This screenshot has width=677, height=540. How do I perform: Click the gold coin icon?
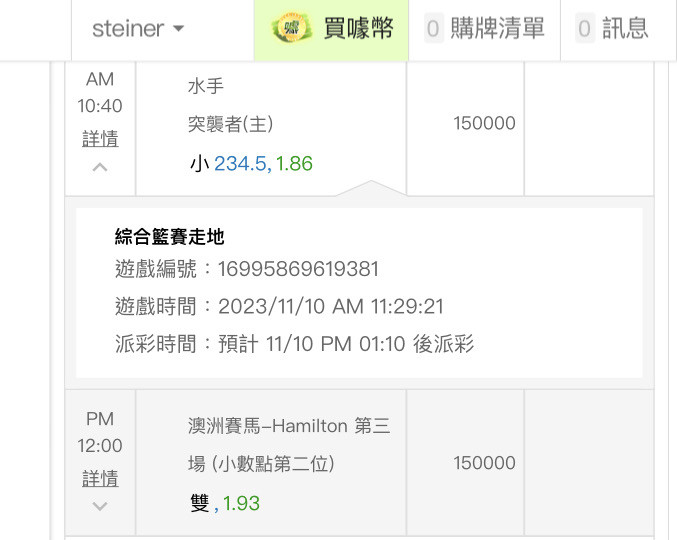point(291,28)
